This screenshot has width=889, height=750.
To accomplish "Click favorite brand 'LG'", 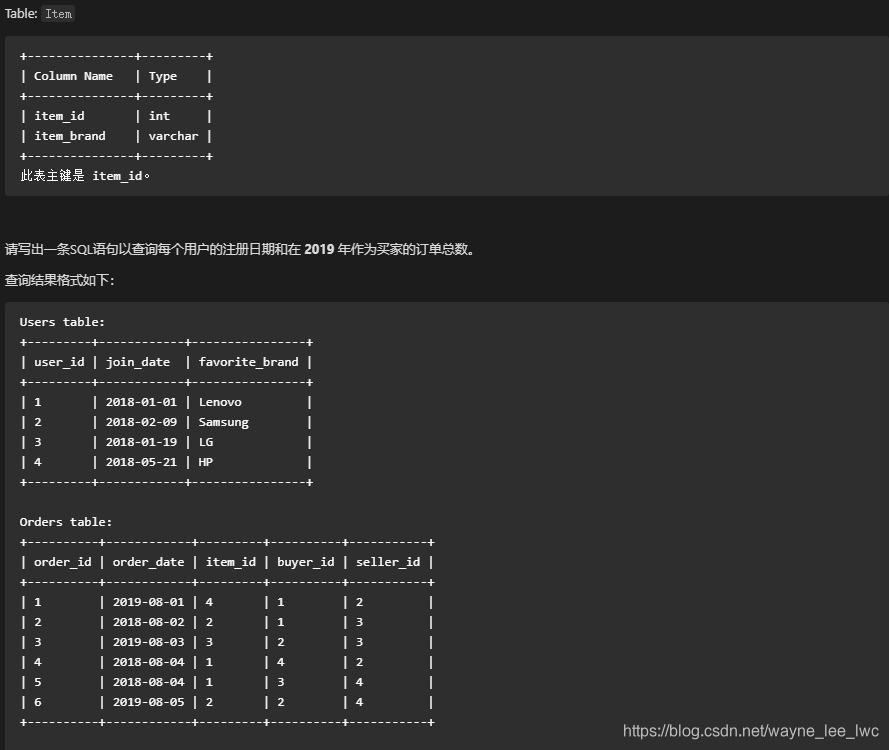I will [206, 442].
